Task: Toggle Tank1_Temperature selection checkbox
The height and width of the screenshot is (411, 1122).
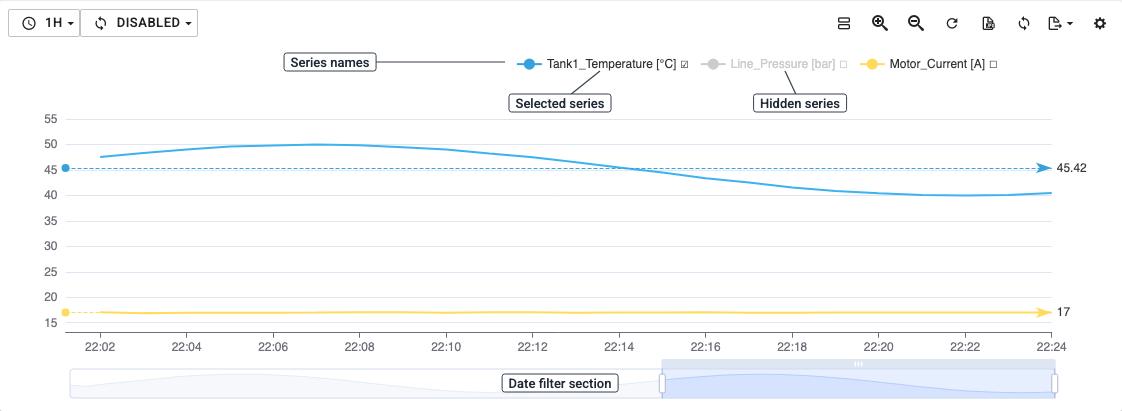Action: (x=685, y=64)
